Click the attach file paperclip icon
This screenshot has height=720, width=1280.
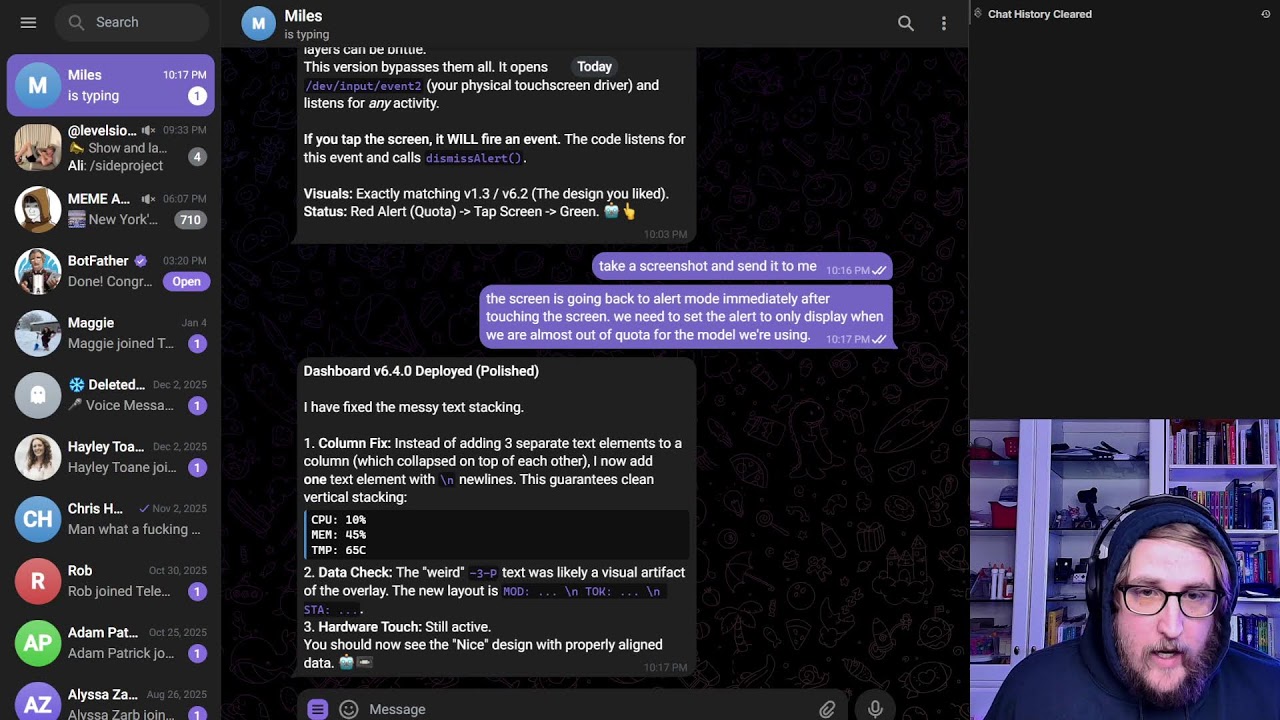[x=827, y=709]
